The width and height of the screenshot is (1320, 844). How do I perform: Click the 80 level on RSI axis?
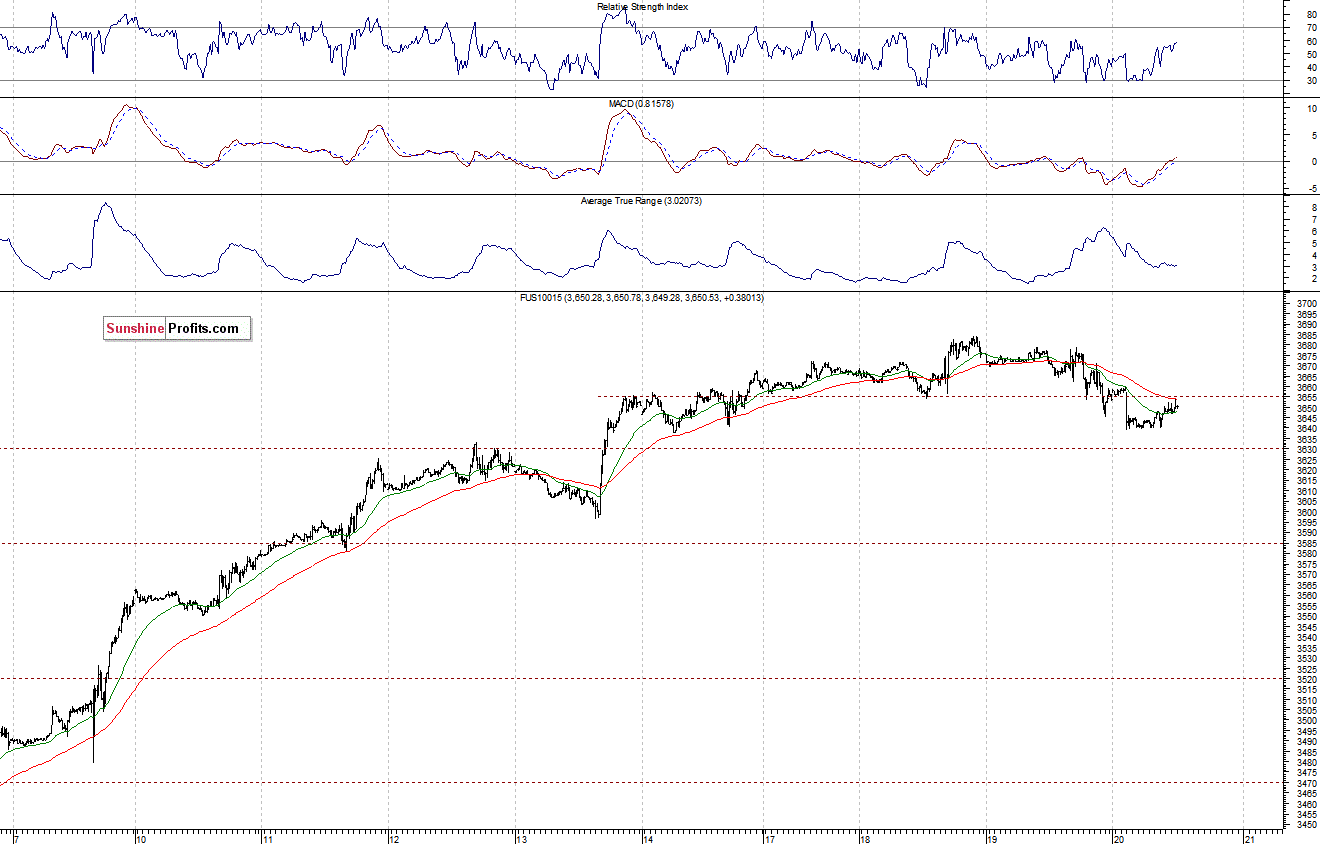1310,15
